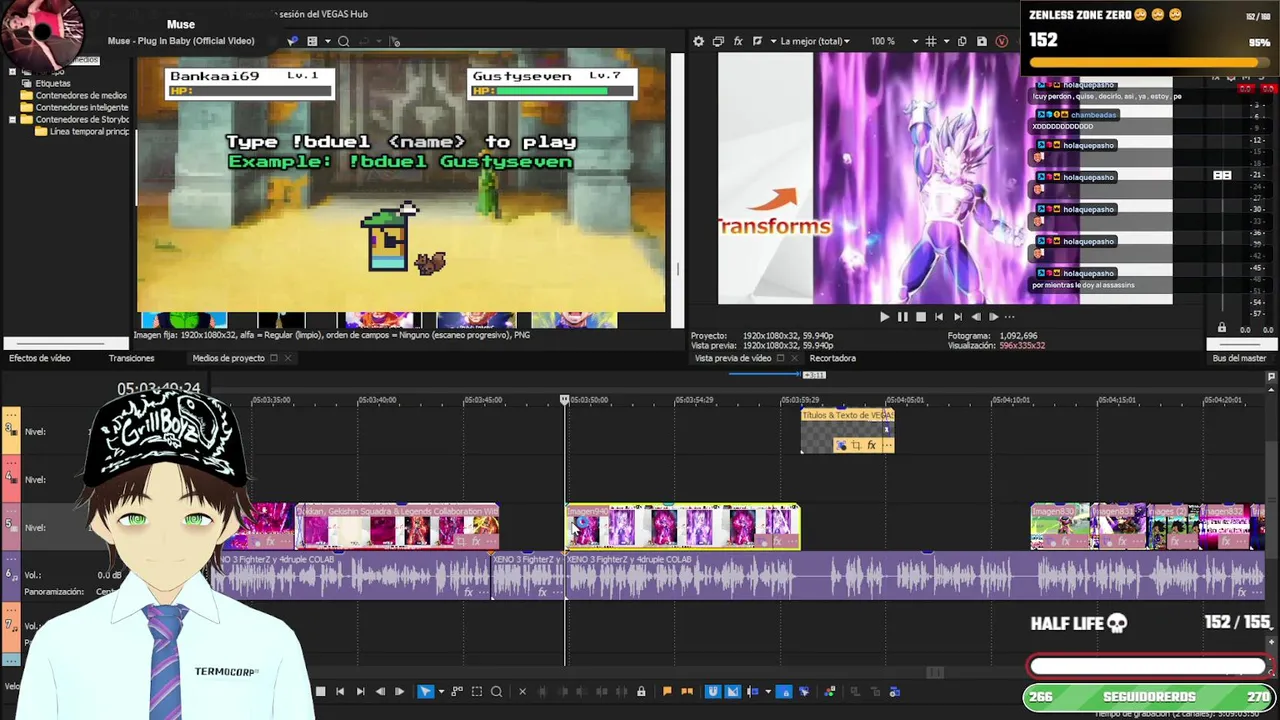This screenshot has height=720, width=1280.
Task: Toggle the auto ripple icon
Action: (753, 691)
